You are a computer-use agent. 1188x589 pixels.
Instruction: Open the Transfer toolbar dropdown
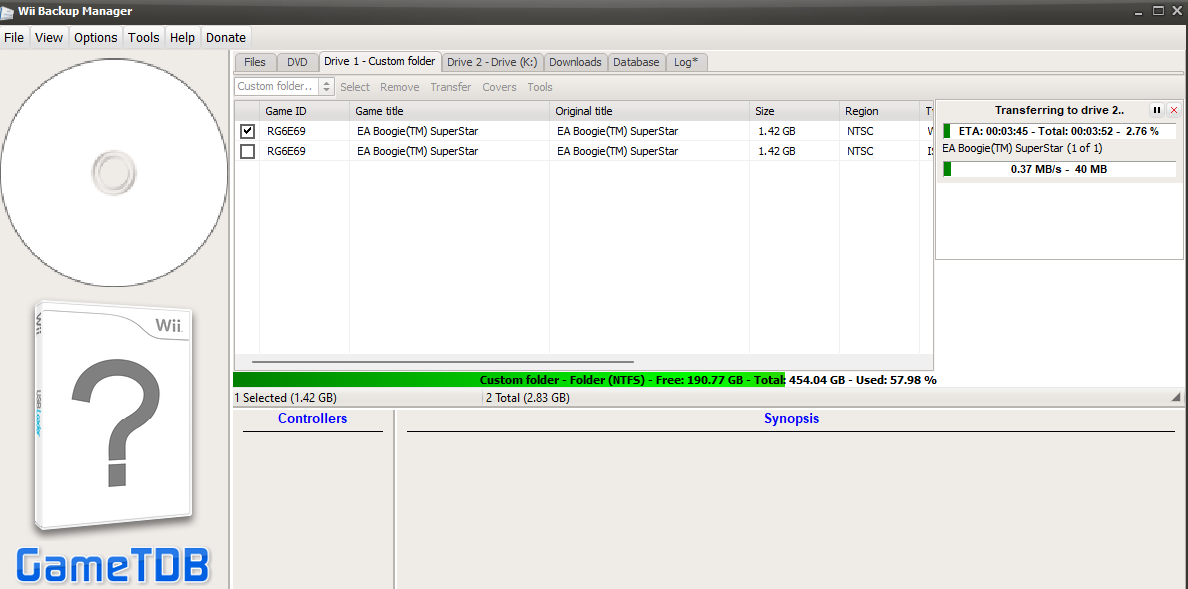tap(450, 87)
